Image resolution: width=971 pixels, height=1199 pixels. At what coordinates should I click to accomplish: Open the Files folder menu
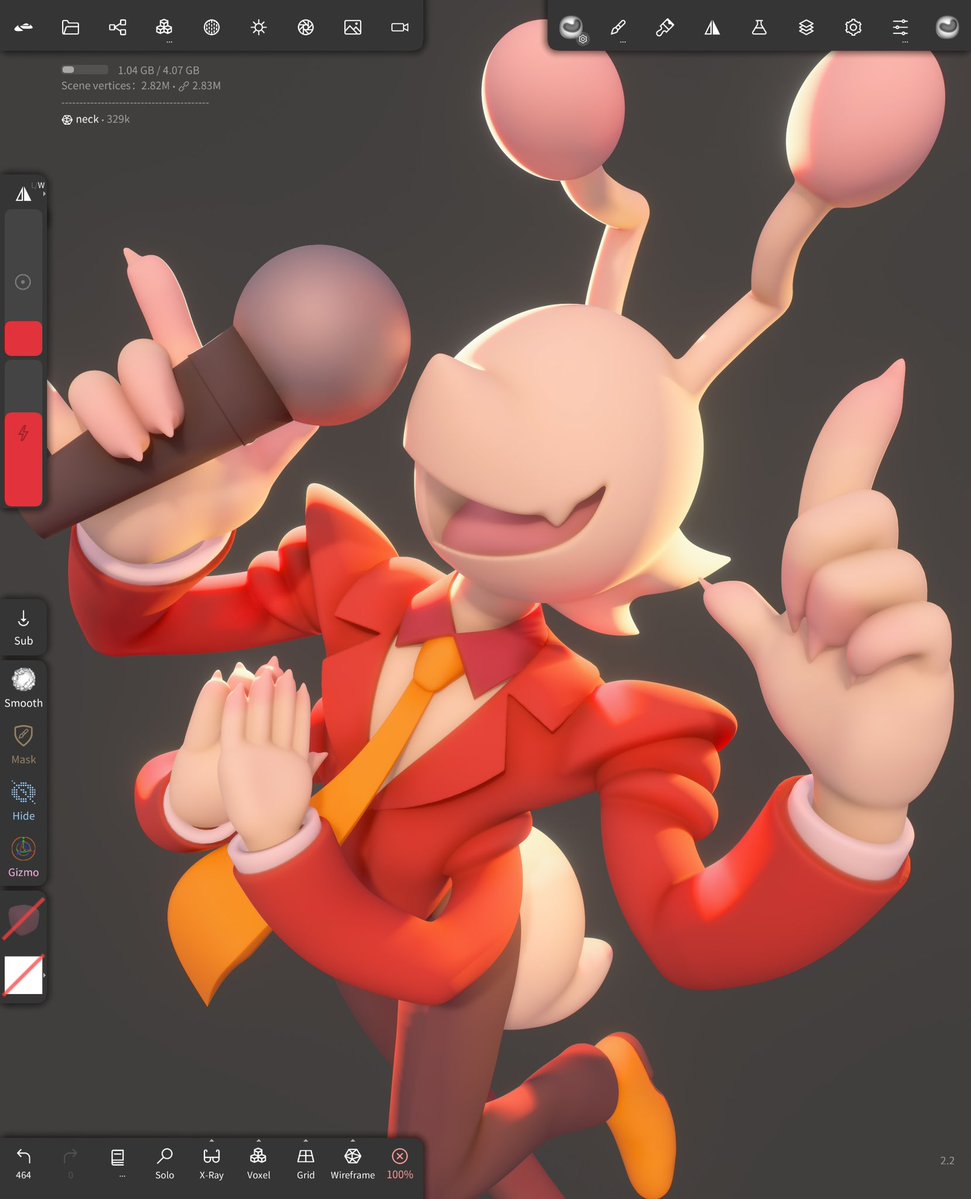click(x=70, y=28)
